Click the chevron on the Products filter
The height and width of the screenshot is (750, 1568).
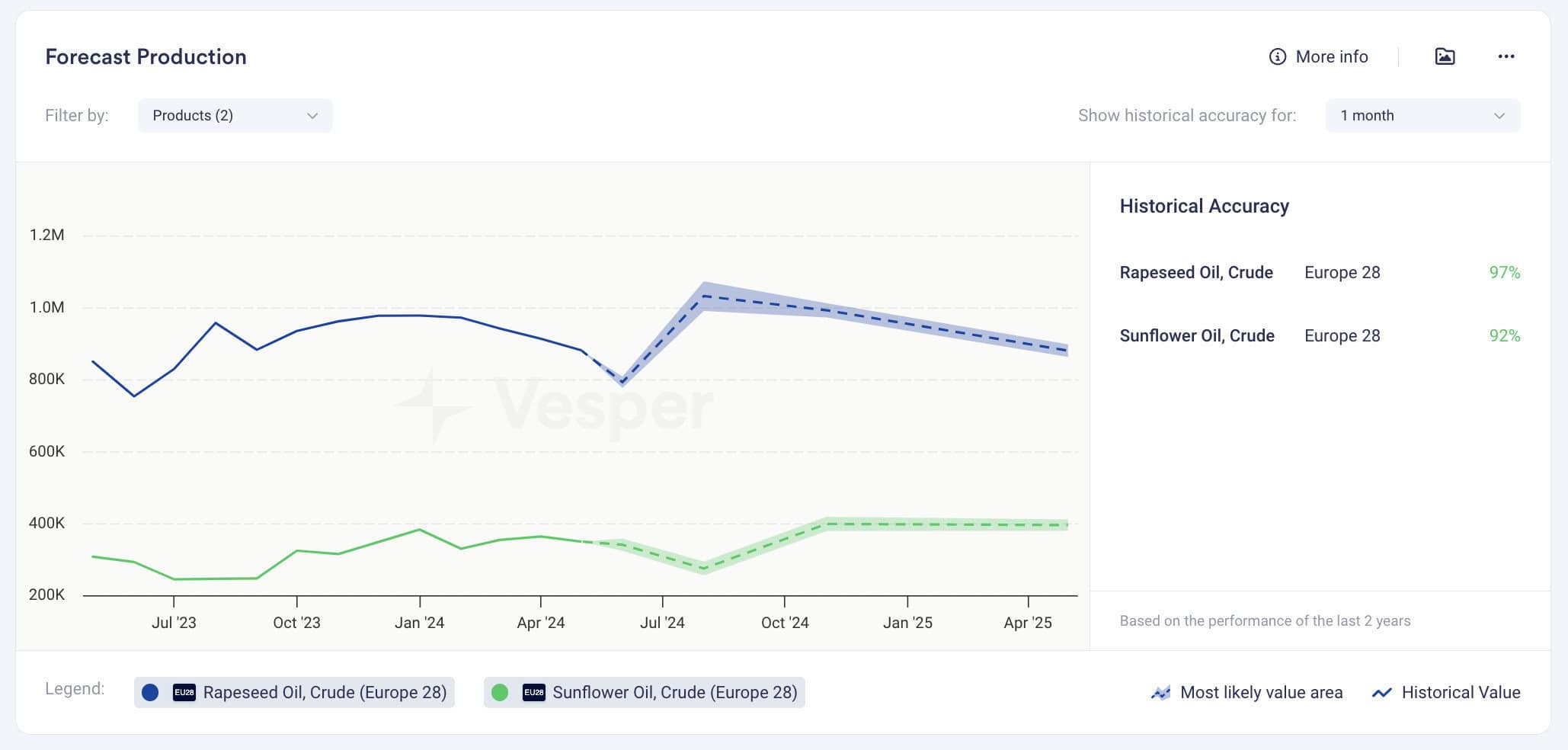point(312,116)
